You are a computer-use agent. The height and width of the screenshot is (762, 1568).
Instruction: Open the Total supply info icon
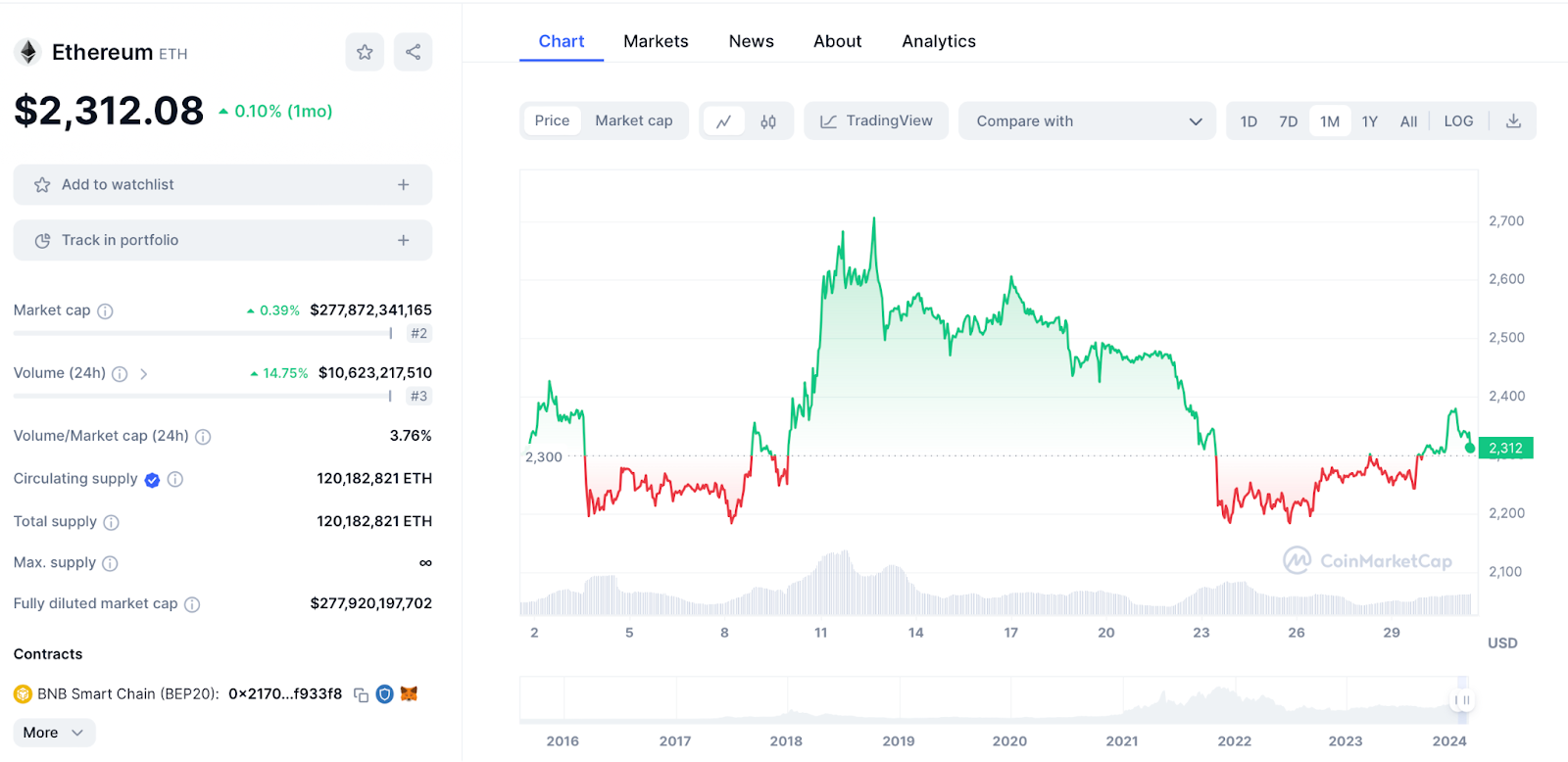pos(111,522)
